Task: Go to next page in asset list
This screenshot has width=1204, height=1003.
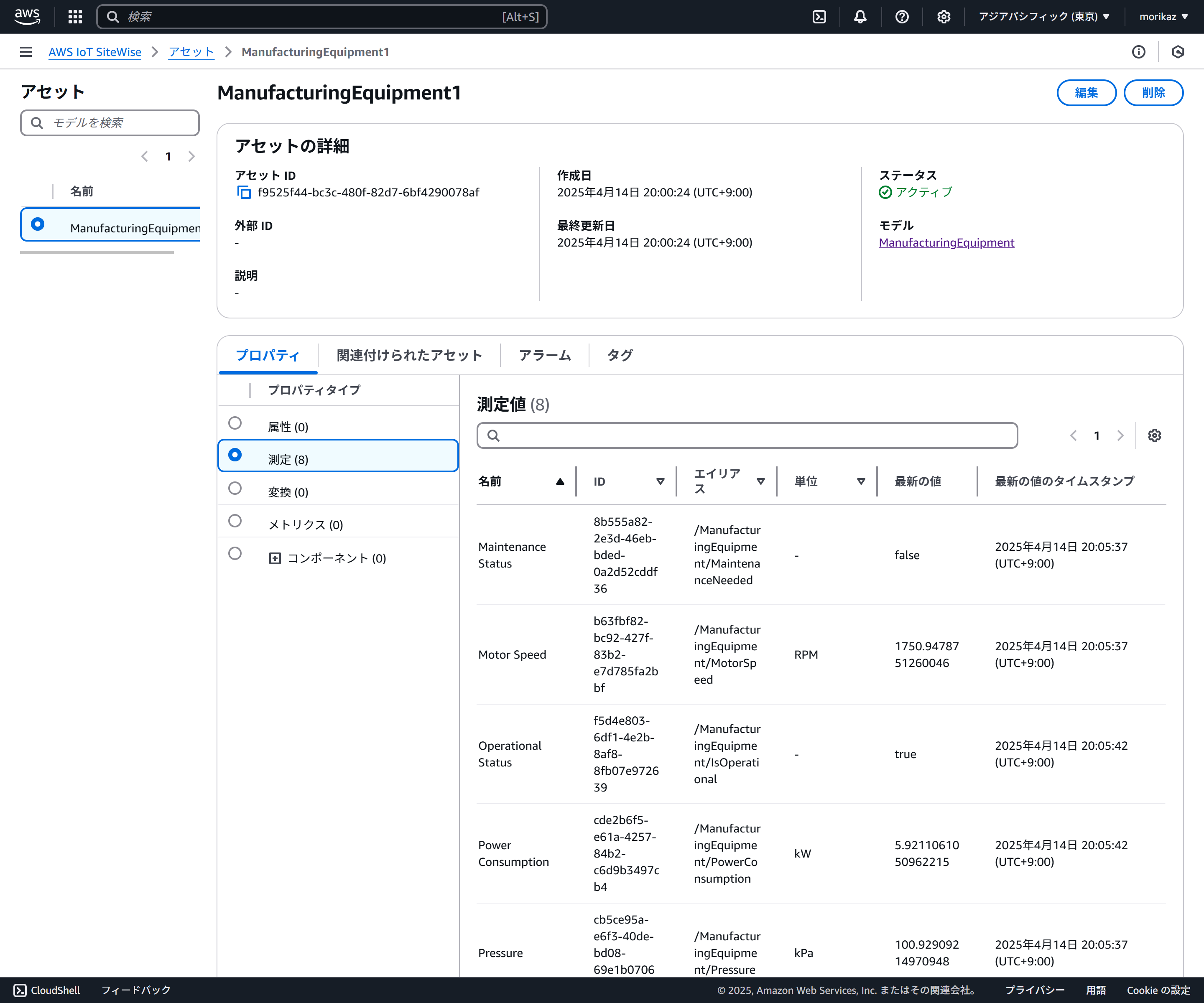Action: [x=191, y=156]
